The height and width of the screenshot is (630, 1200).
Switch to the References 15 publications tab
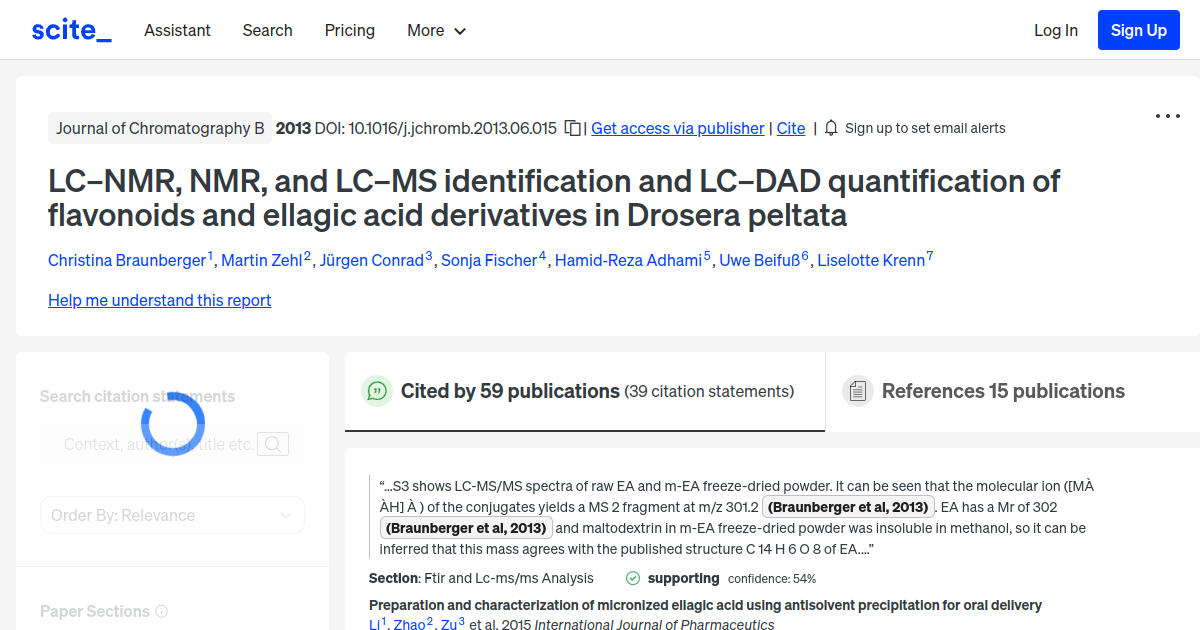[x=1003, y=390]
